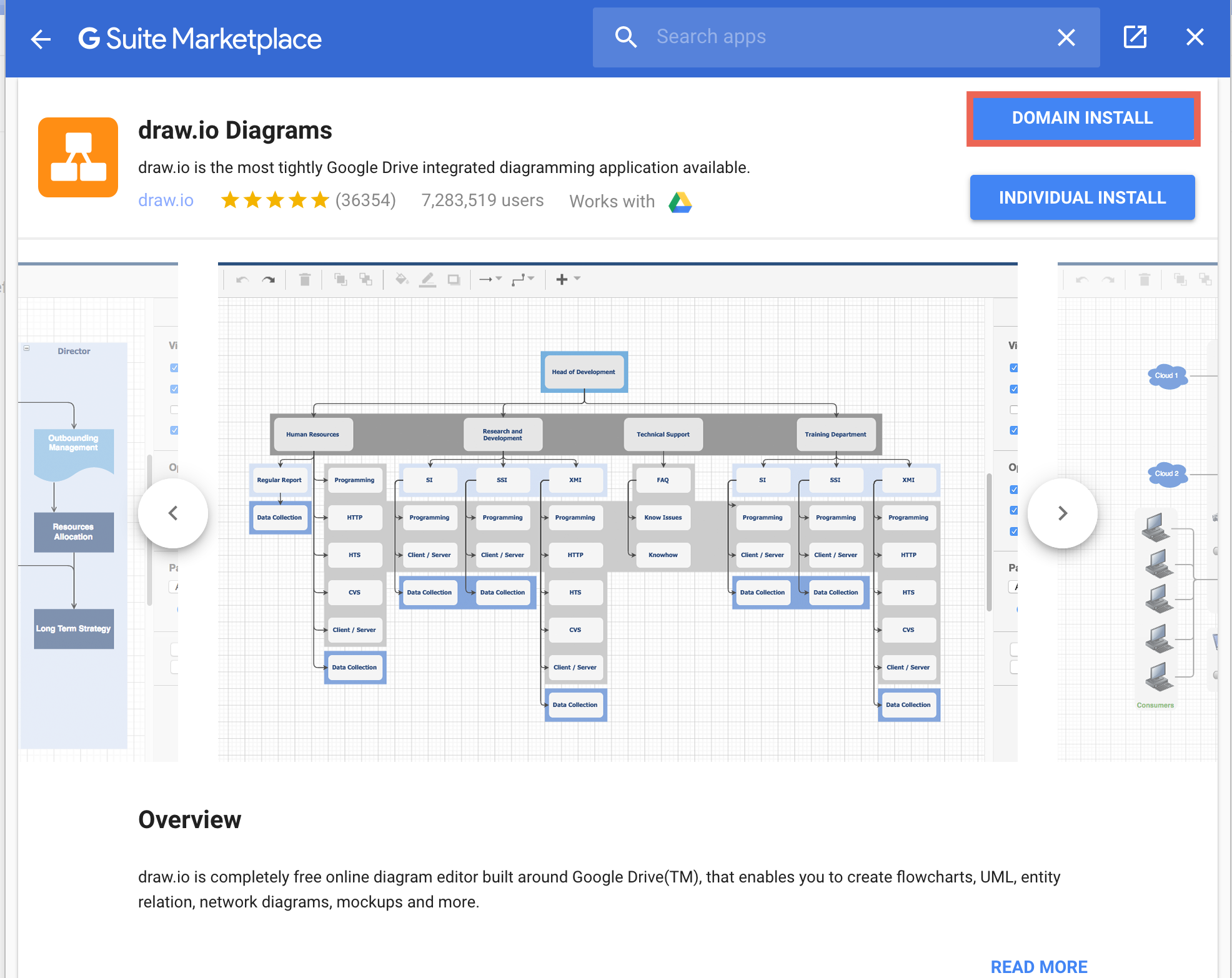Click the Knowhow node
Screen dimensions: 1232x978
tap(663, 555)
